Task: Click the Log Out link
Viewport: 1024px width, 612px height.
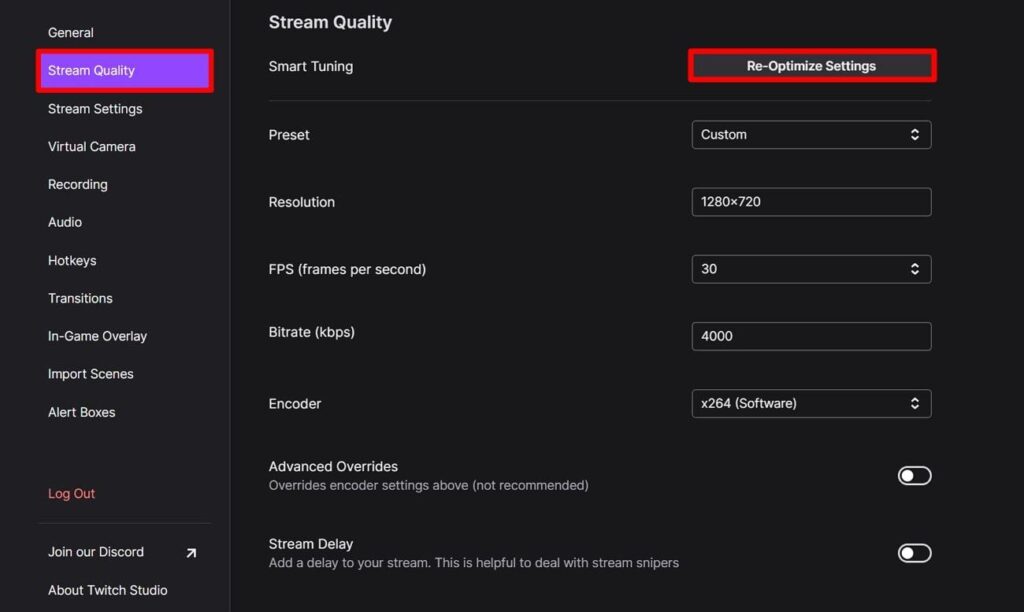Action: pos(71,493)
